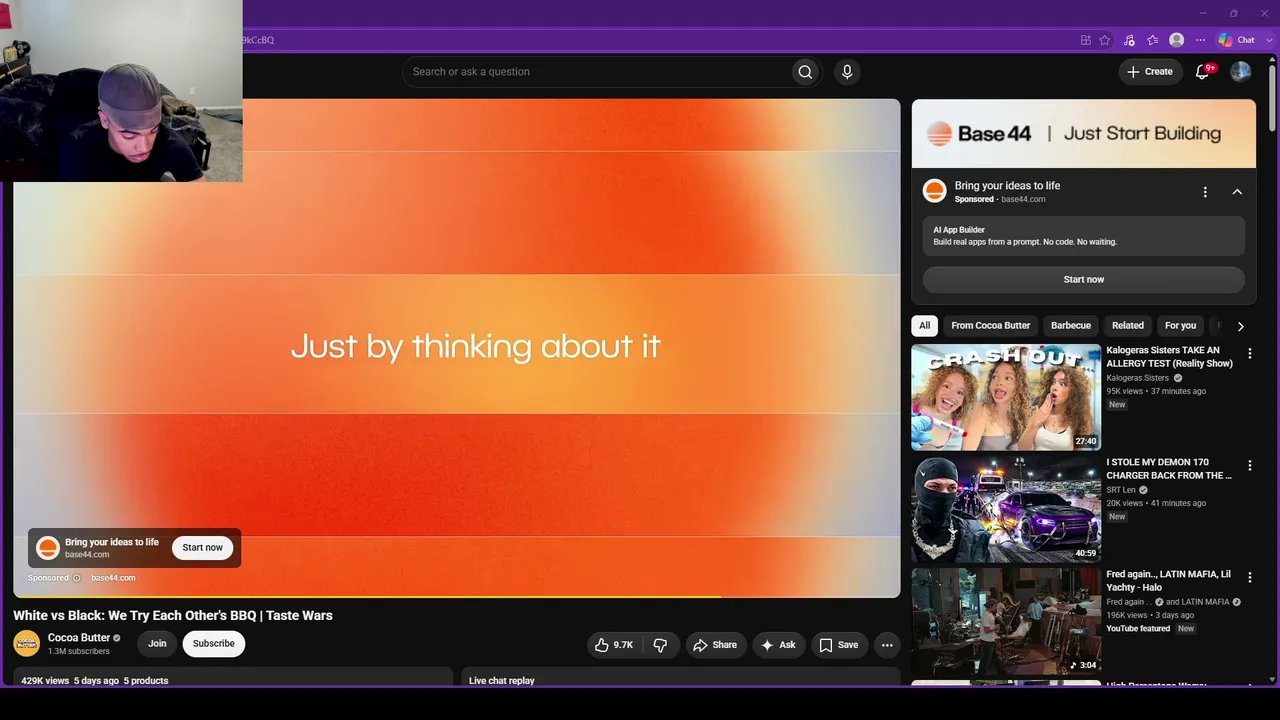Click the '1.3M subscribers' text
Viewport: 1280px width, 720px height.
[79, 652]
